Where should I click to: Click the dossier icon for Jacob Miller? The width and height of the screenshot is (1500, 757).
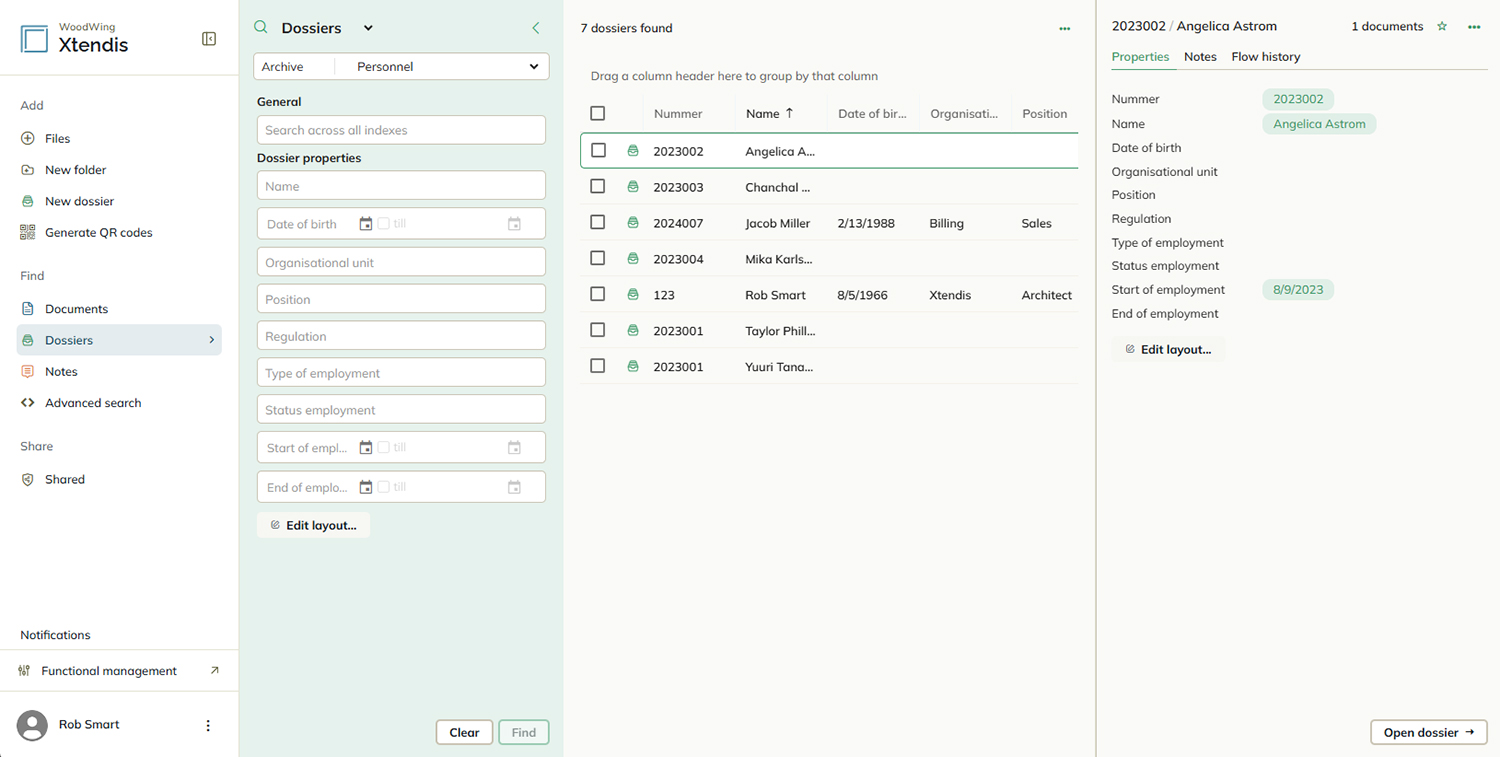(x=633, y=223)
